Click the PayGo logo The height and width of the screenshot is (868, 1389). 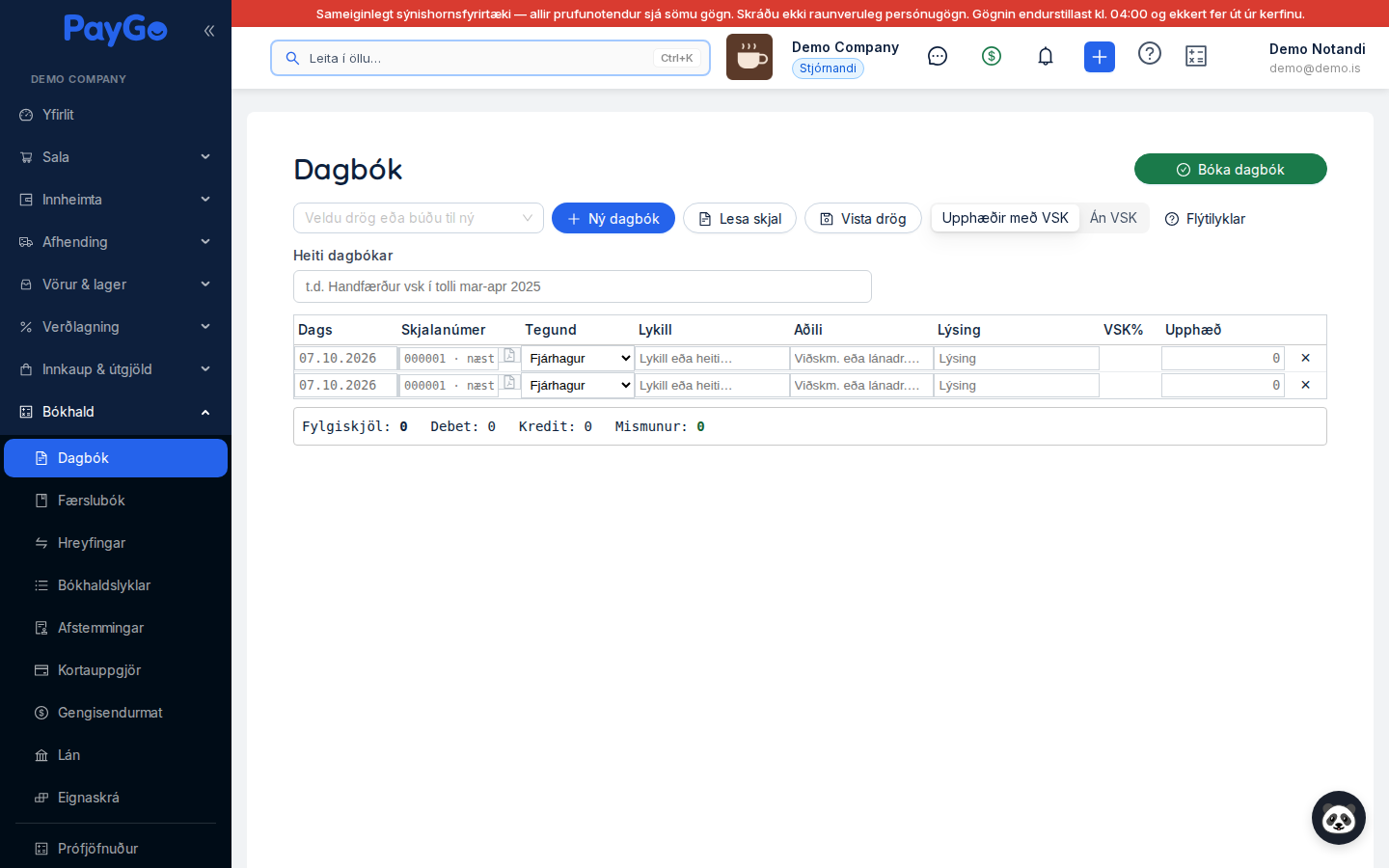coord(116,30)
